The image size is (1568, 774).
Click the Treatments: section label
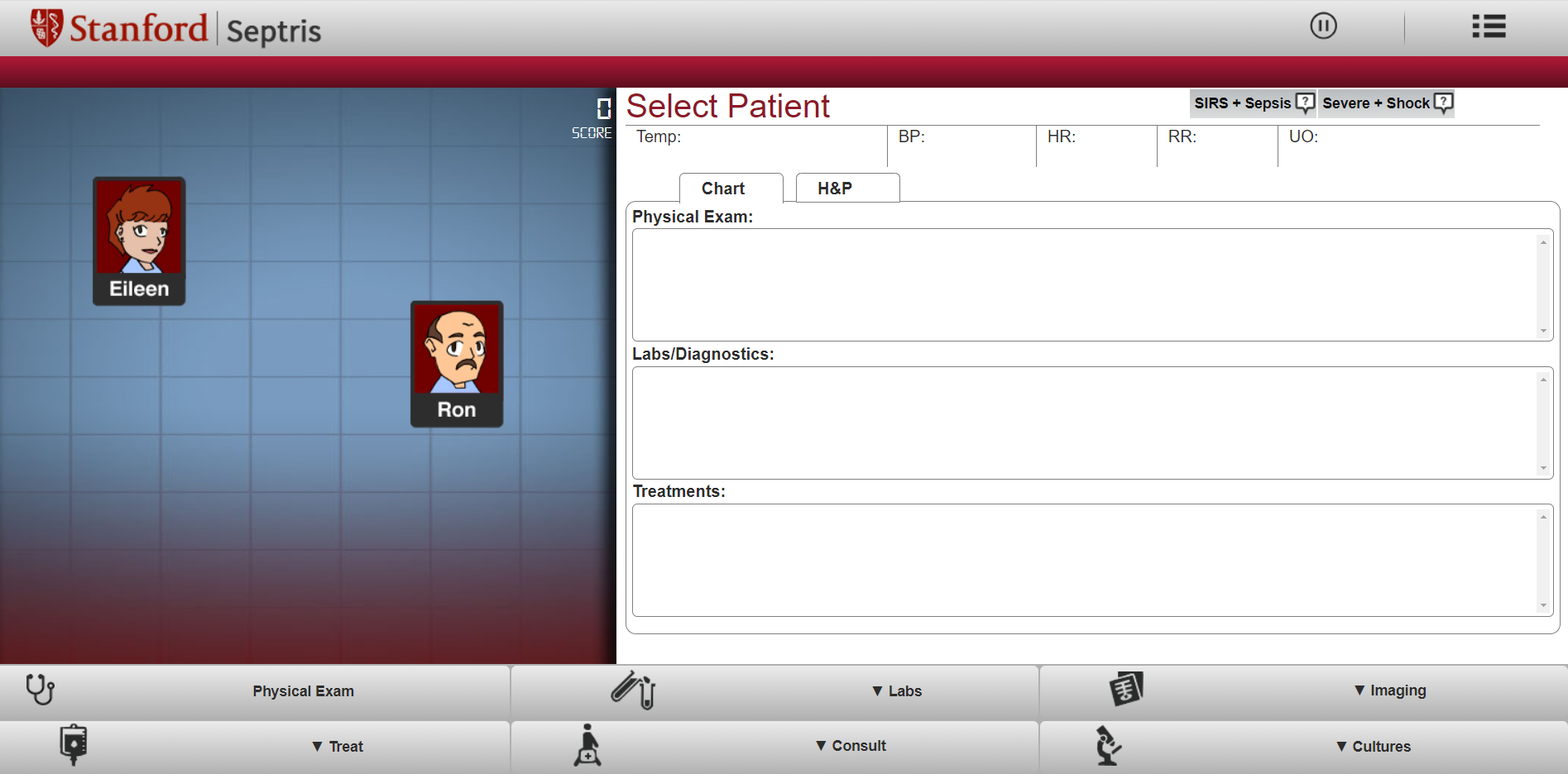(x=679, y=491)
